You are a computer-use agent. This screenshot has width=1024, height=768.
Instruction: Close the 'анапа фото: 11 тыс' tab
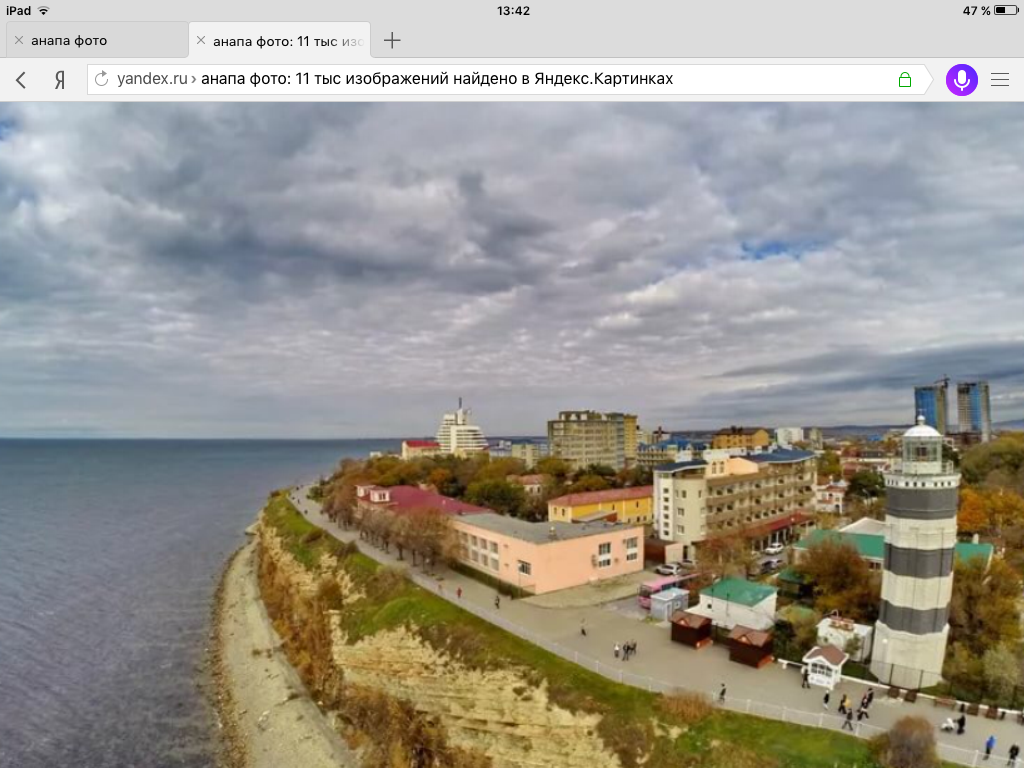pyautogui.click(x=201, y=40)
